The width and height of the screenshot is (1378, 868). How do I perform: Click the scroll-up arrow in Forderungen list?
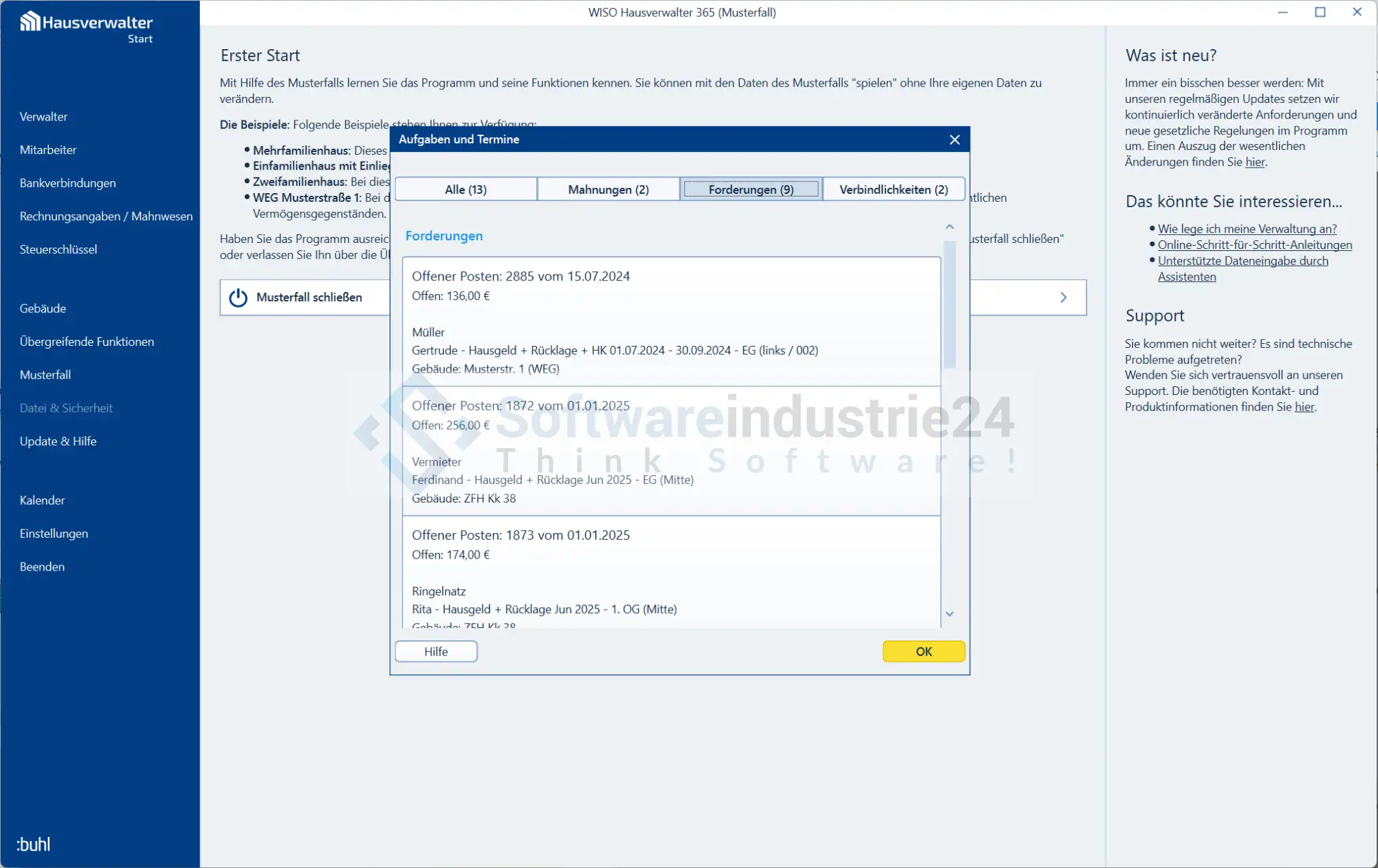point(949,227)
